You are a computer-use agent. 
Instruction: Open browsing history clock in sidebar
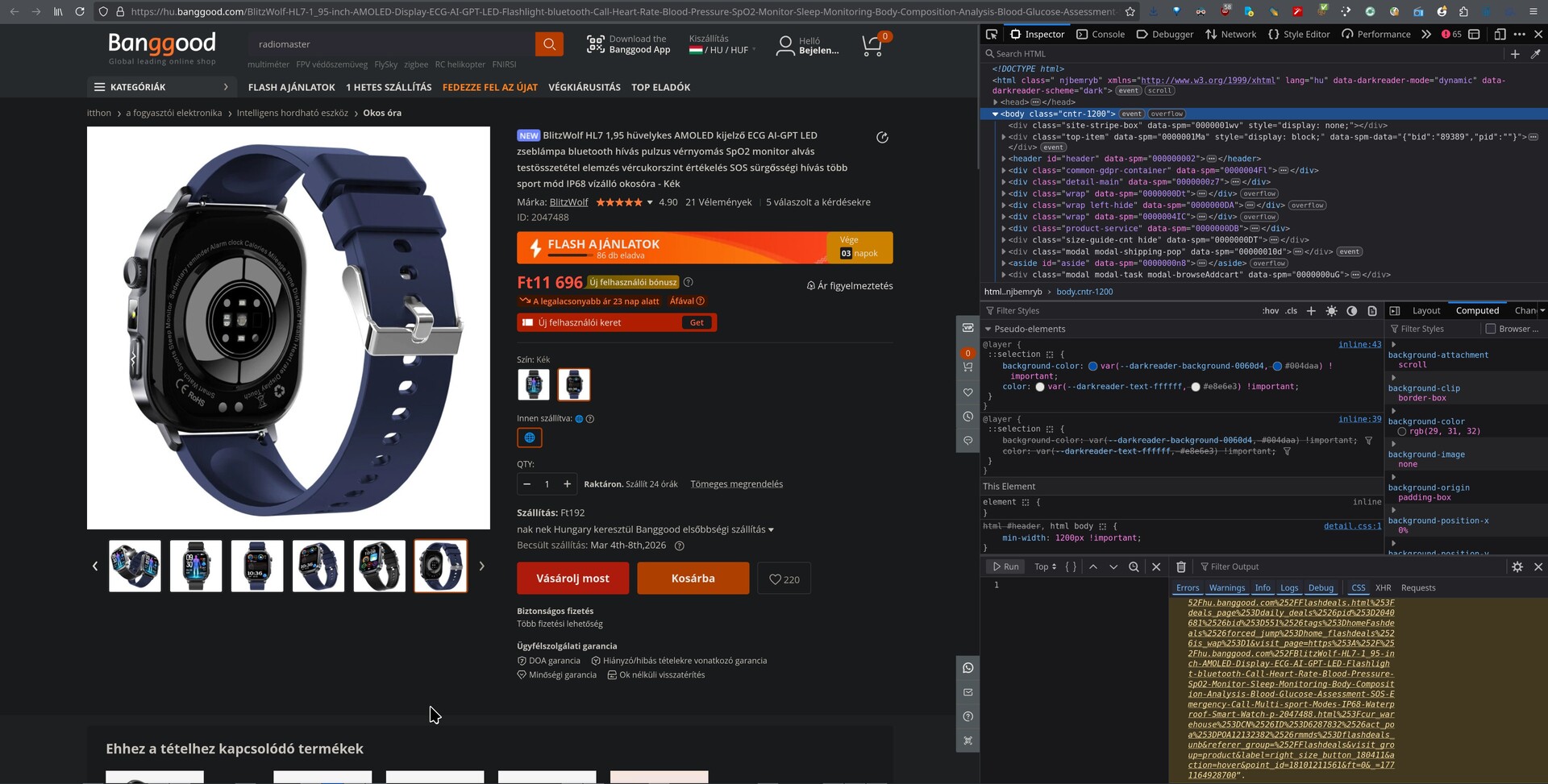tap(967, 417)
